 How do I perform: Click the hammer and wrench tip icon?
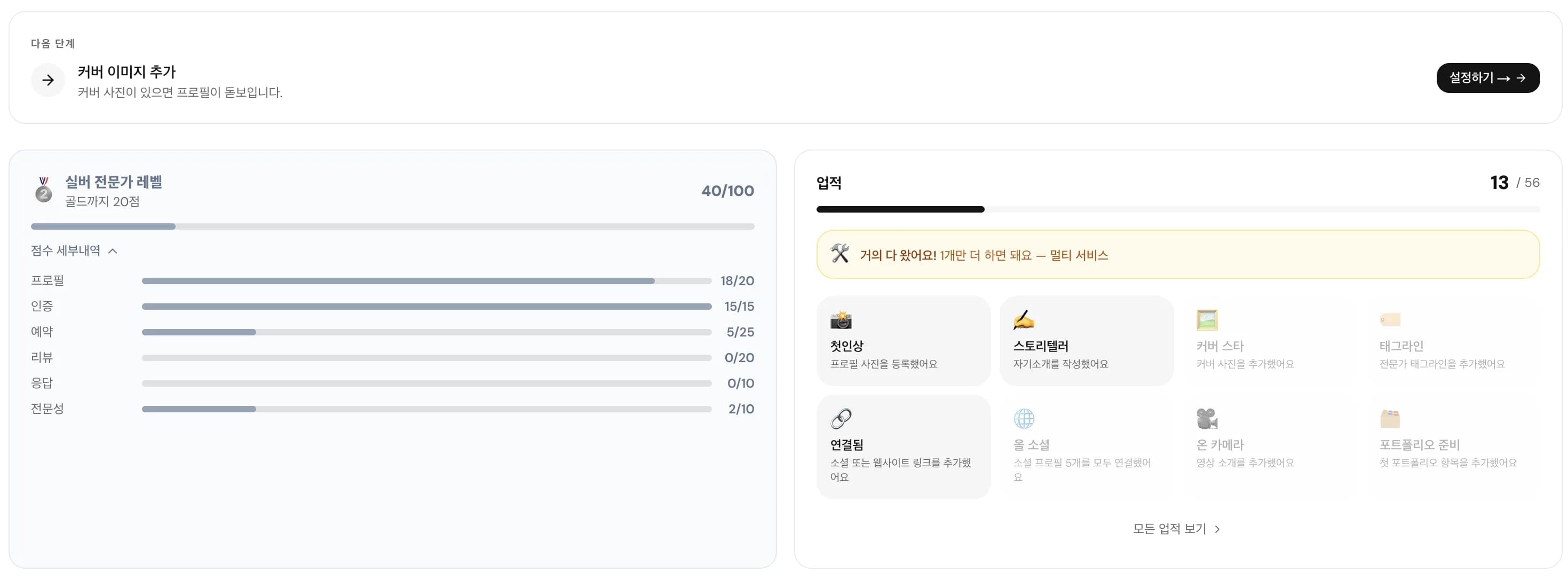(842, 254)
